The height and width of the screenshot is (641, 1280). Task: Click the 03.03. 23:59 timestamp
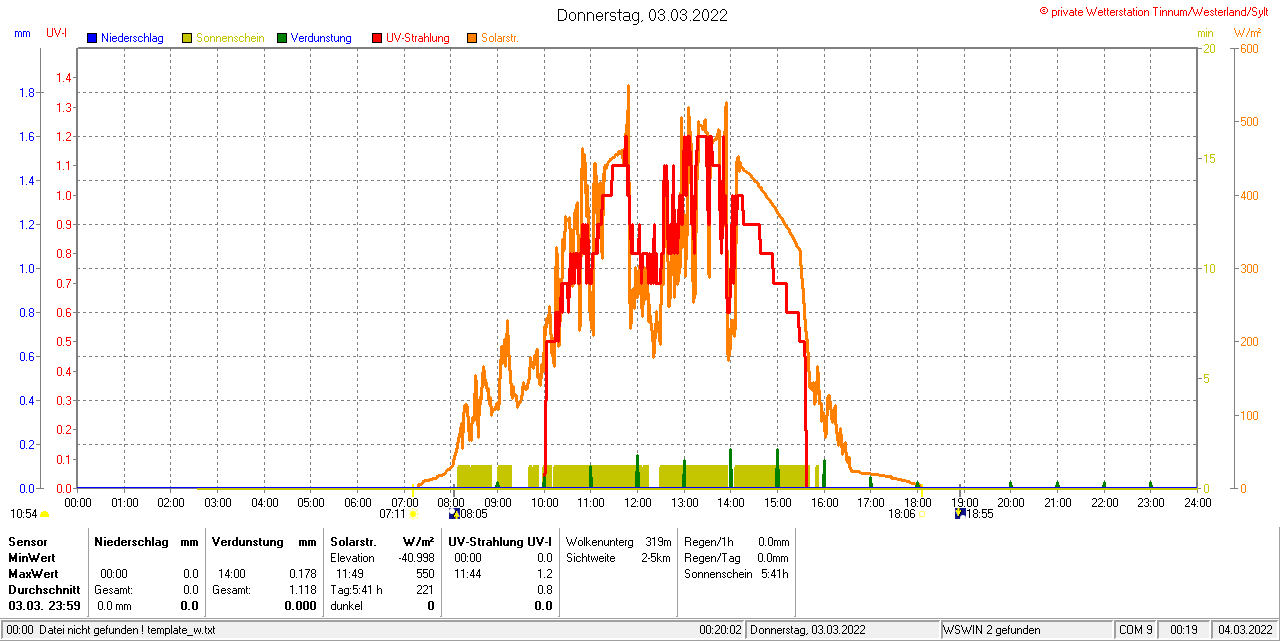[44, 606]
